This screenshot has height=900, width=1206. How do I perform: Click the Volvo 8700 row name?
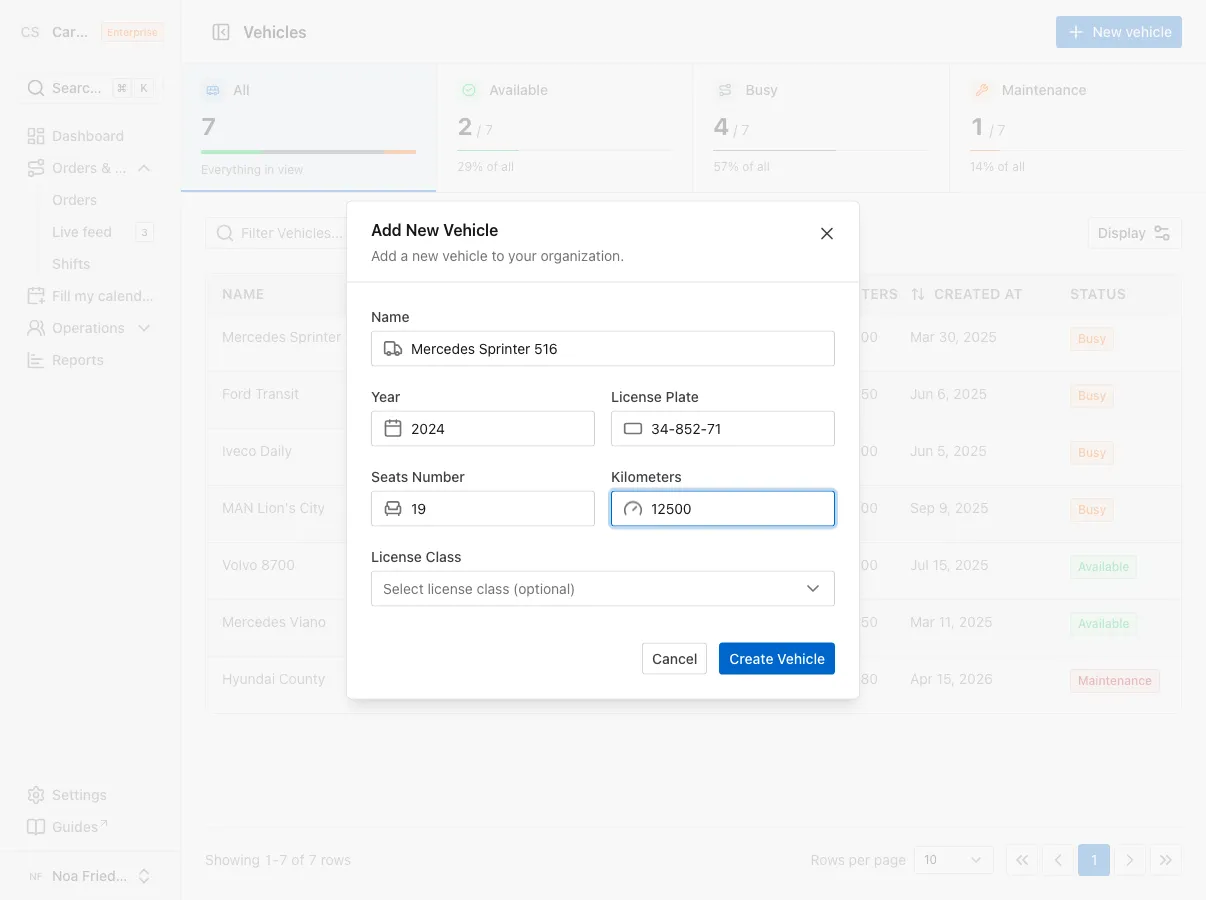[258, 565]
